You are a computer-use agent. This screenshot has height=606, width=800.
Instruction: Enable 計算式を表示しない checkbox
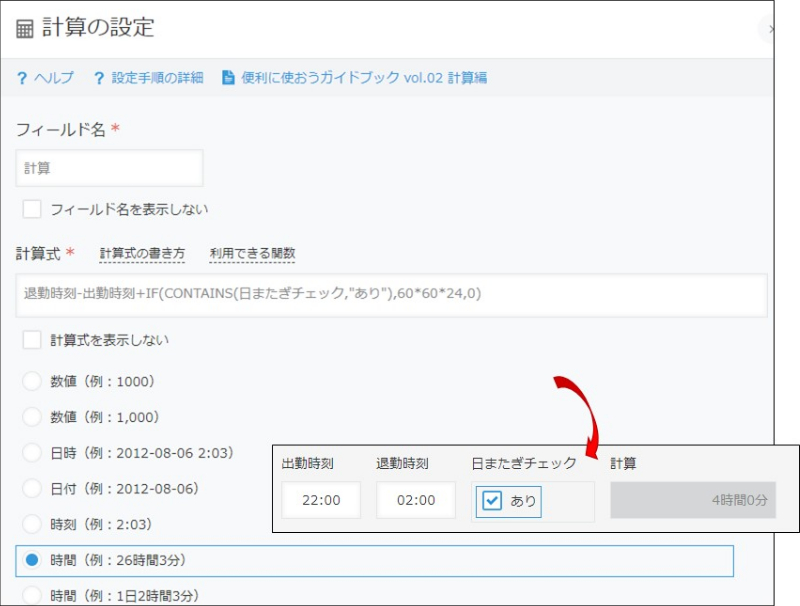(32, 340)
